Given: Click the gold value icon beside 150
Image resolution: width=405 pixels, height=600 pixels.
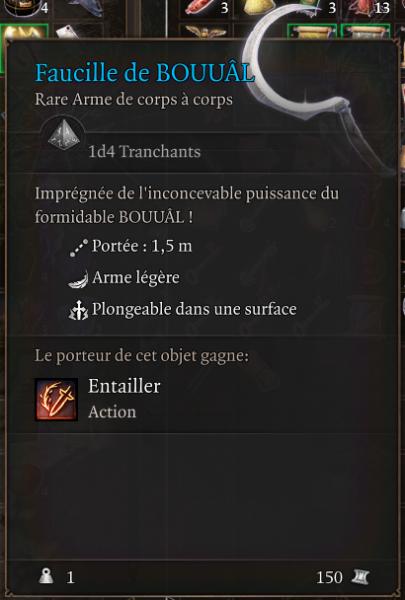Looking at the screenshot, I should coord(360,577).
